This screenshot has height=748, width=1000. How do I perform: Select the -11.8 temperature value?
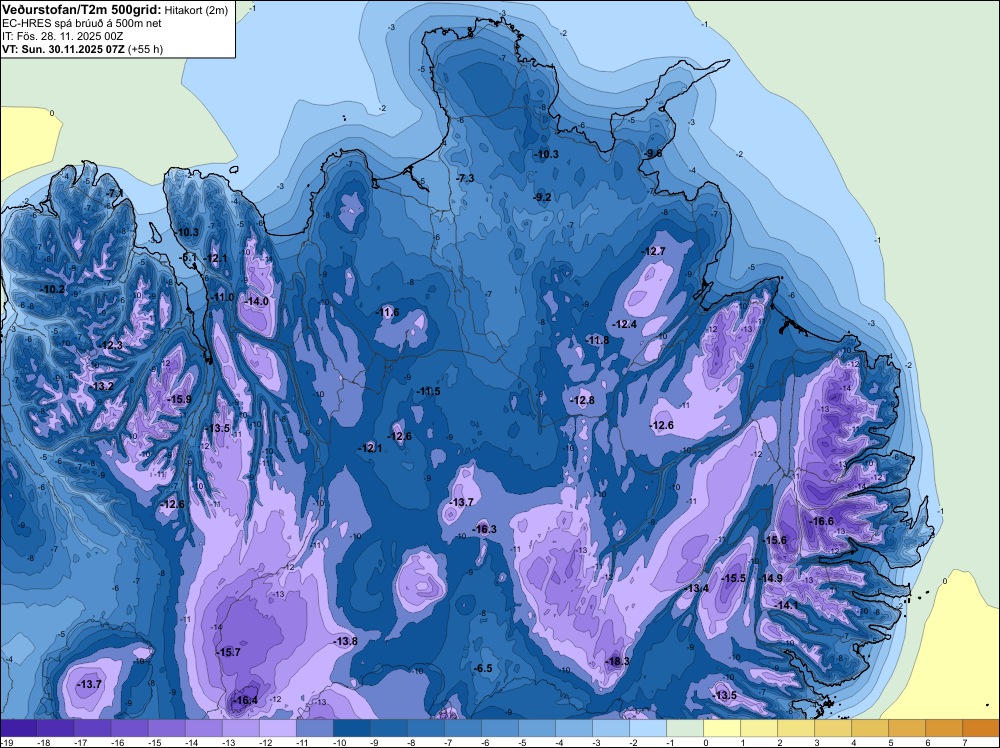(x=597, y=341)
